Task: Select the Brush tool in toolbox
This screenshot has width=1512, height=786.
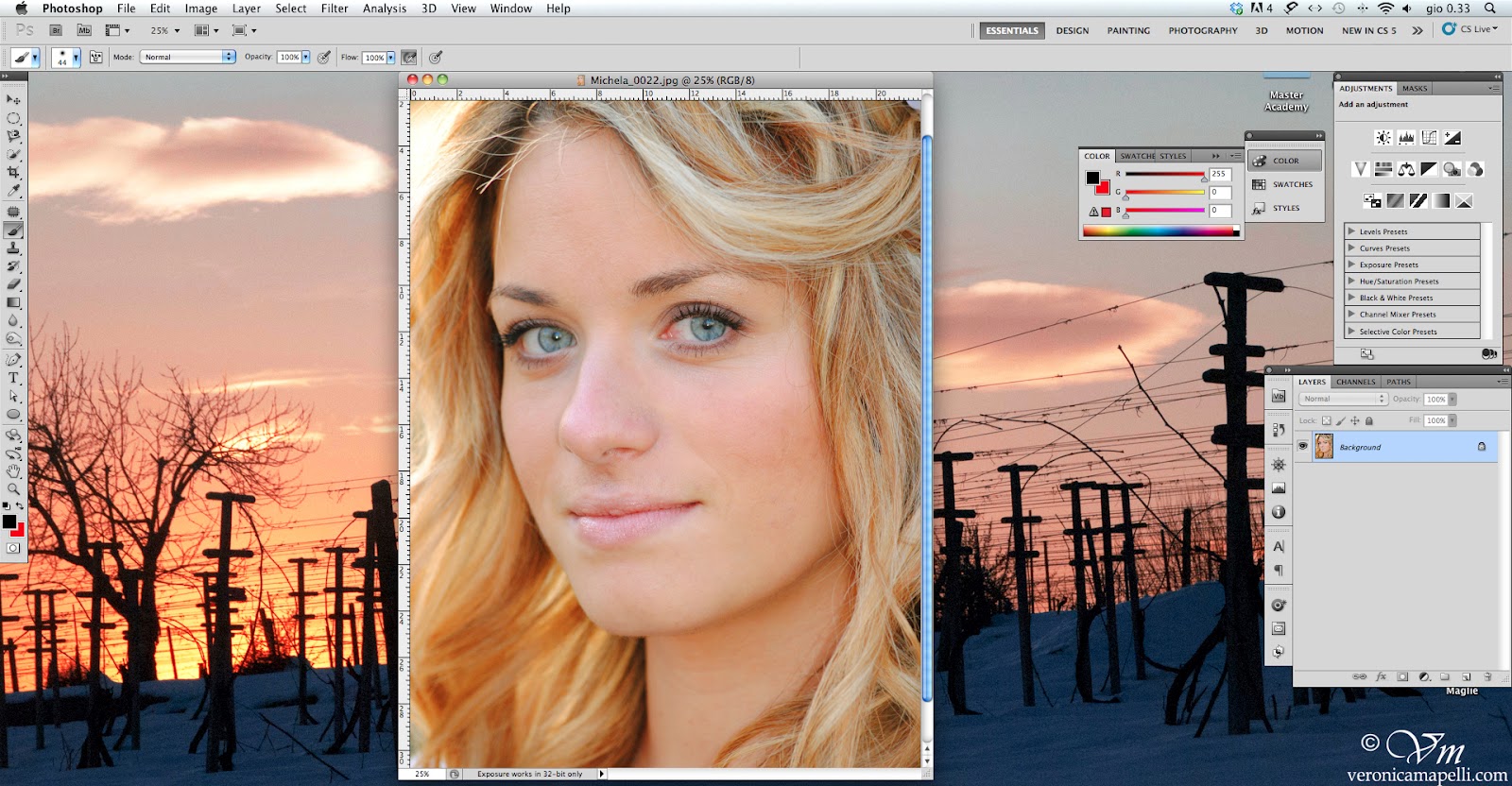Action: click(13, 230)
